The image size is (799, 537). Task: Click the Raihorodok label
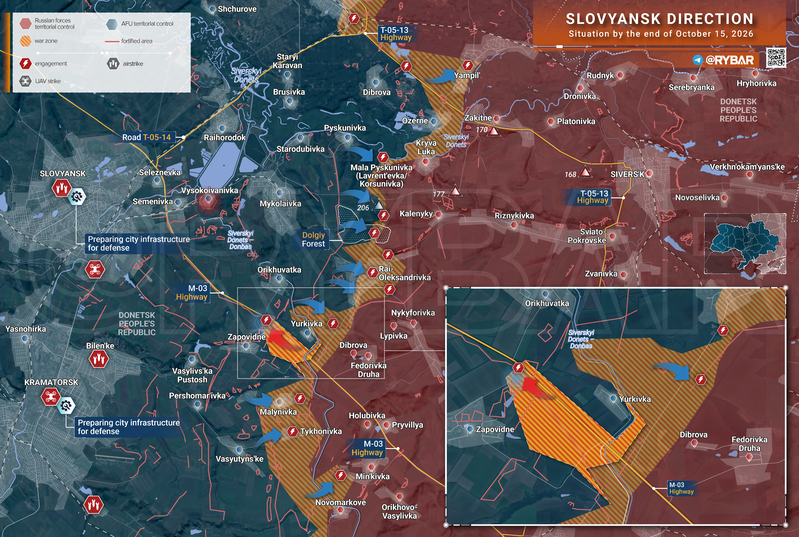pos(225,138)
